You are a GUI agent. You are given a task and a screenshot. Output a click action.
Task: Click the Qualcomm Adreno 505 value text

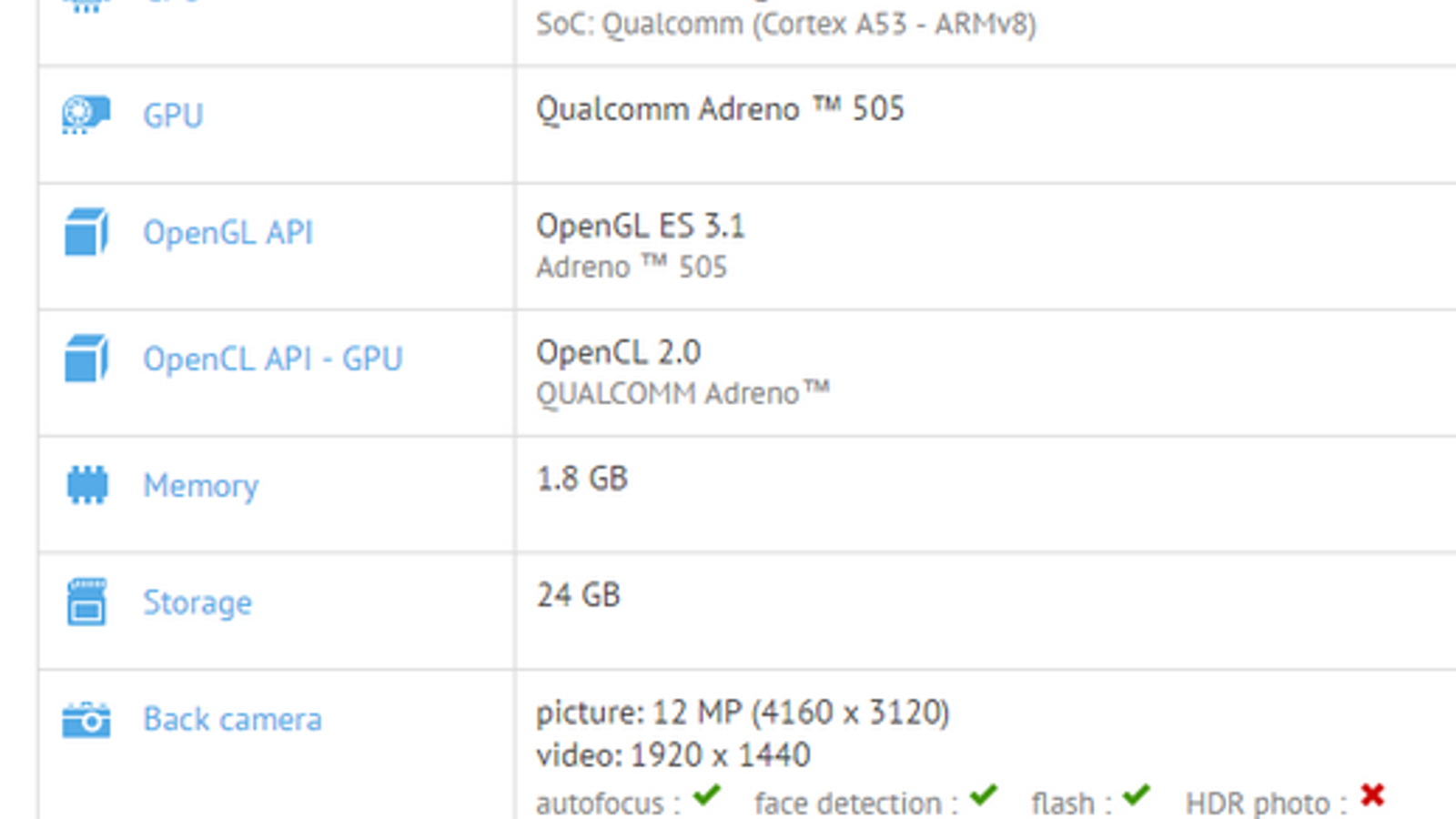click(720, 109)
